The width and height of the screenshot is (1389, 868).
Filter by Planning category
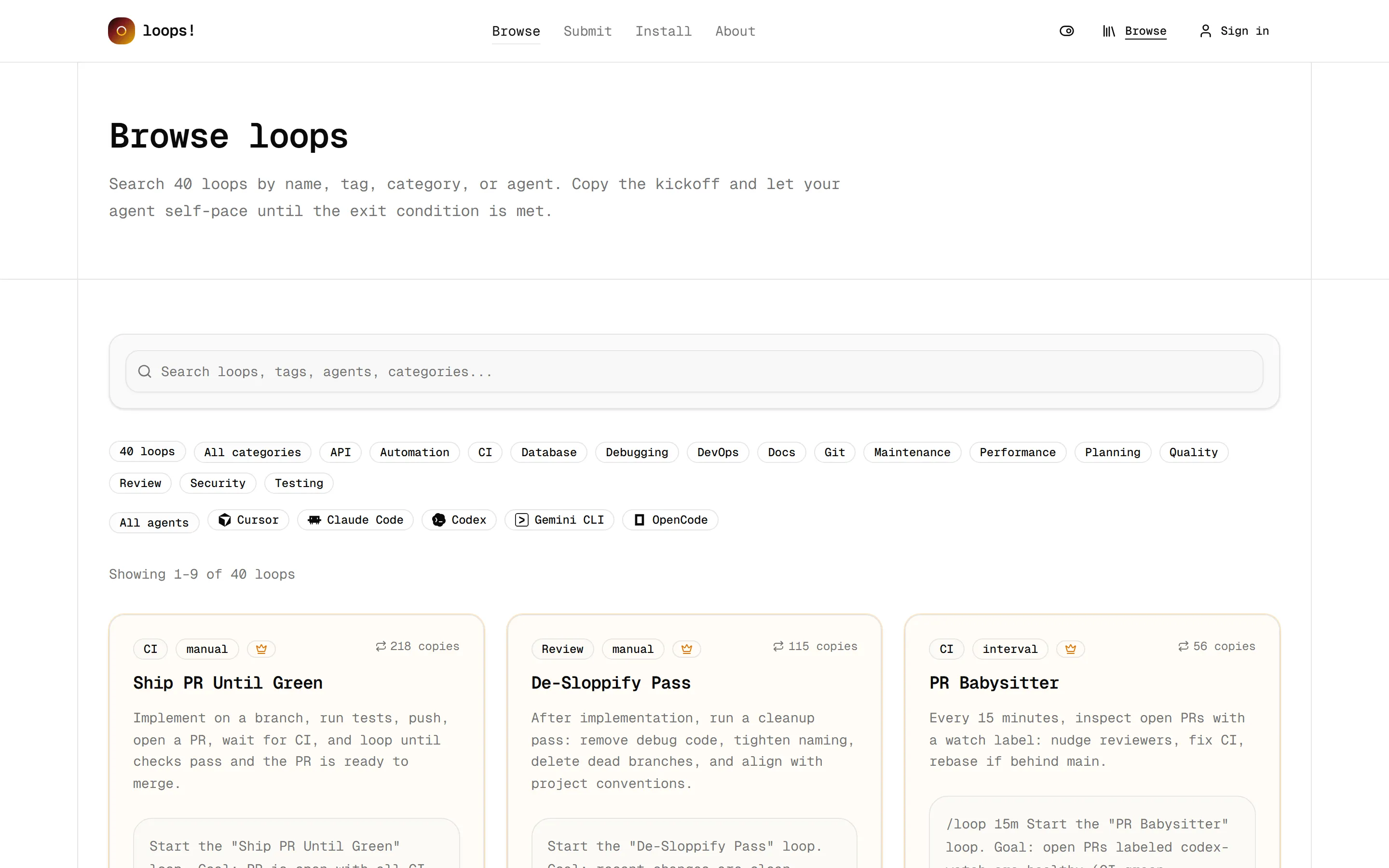1112,452
